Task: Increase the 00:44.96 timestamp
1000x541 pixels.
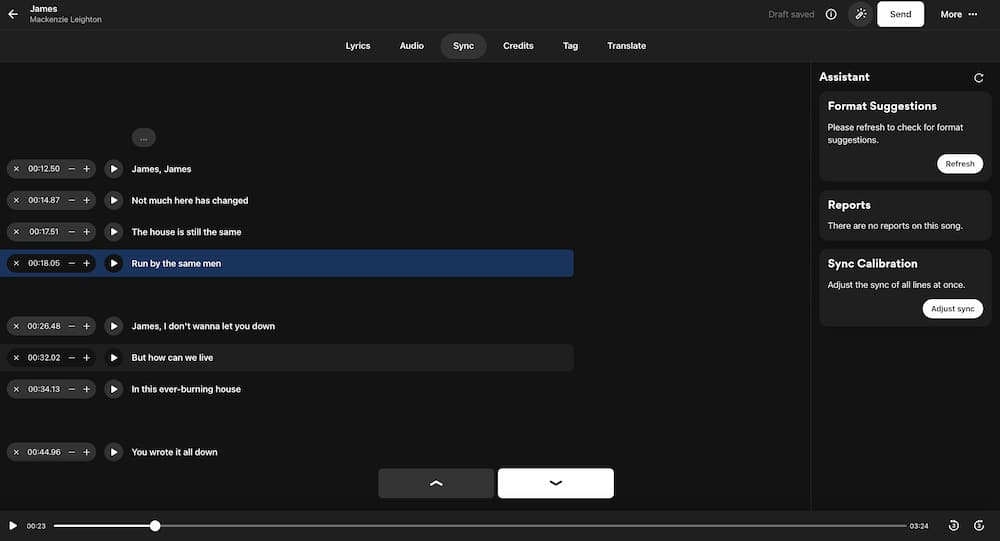Action: click(87, 452)
